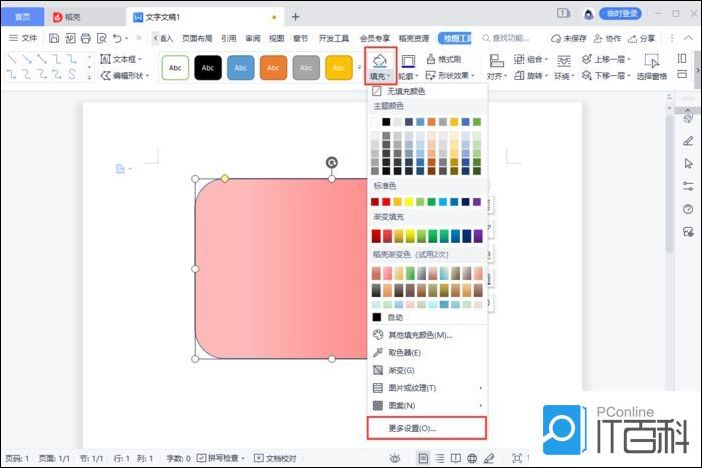Click the Fill (填充) paint bucket icon
702x468 pixels.
[380, 60]
